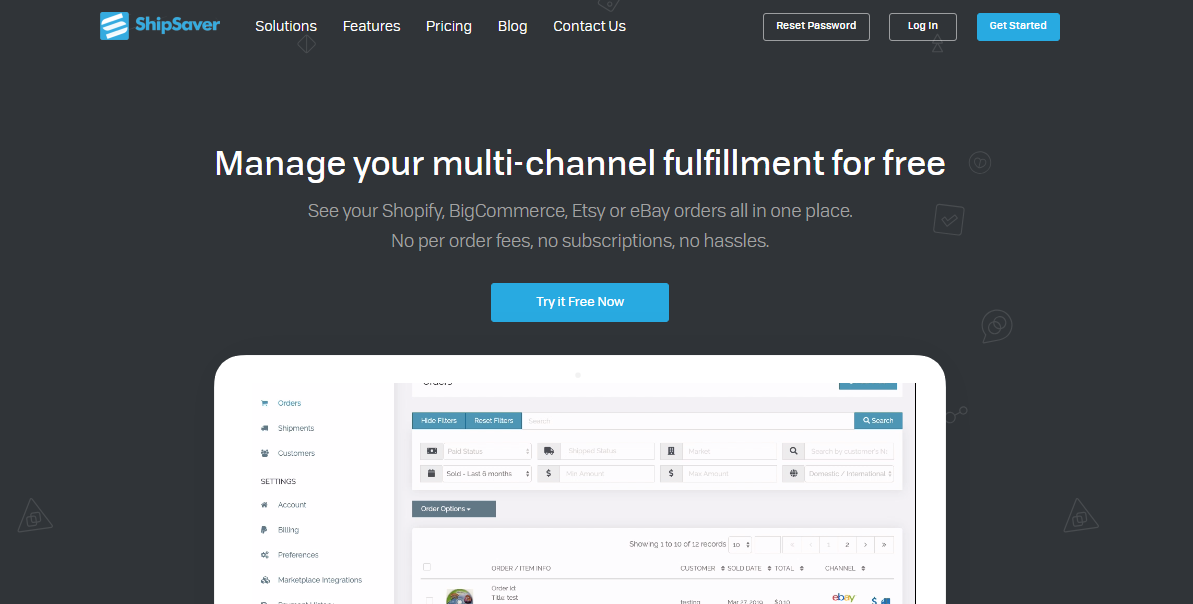Go to the Pricing page
The width and height of the screenshot is (1193, 604).
click(449, 26)
